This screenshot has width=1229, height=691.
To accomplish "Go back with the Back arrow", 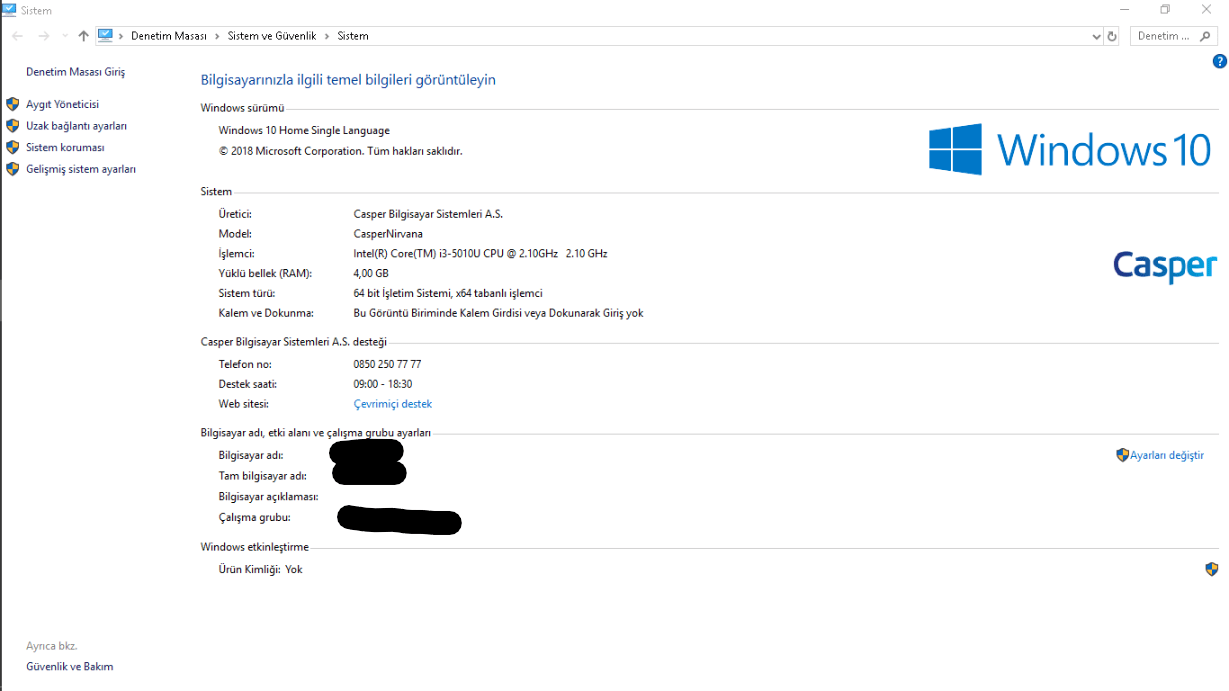I will (x=18, y=36).
